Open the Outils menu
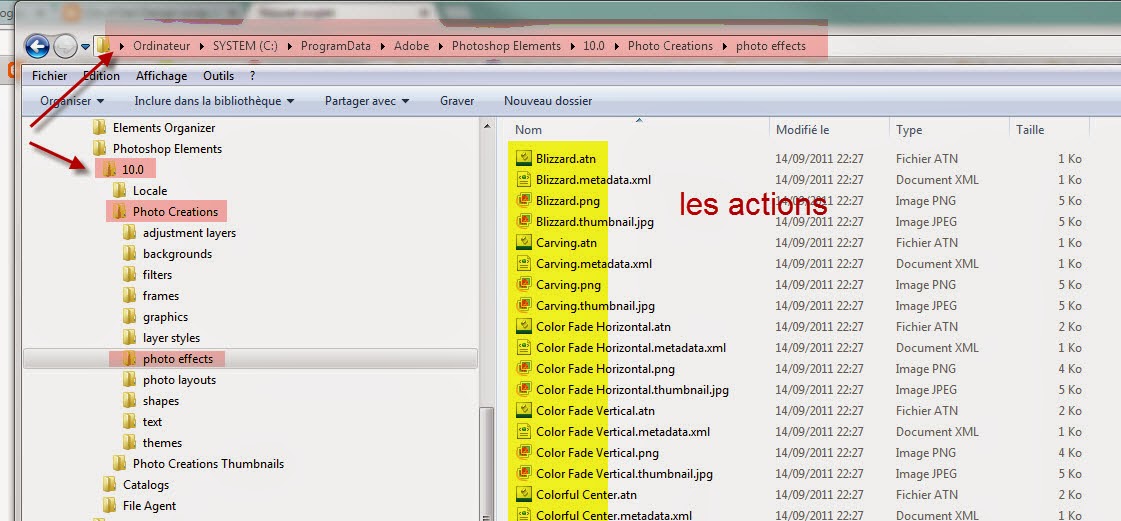 coord(218,76)
